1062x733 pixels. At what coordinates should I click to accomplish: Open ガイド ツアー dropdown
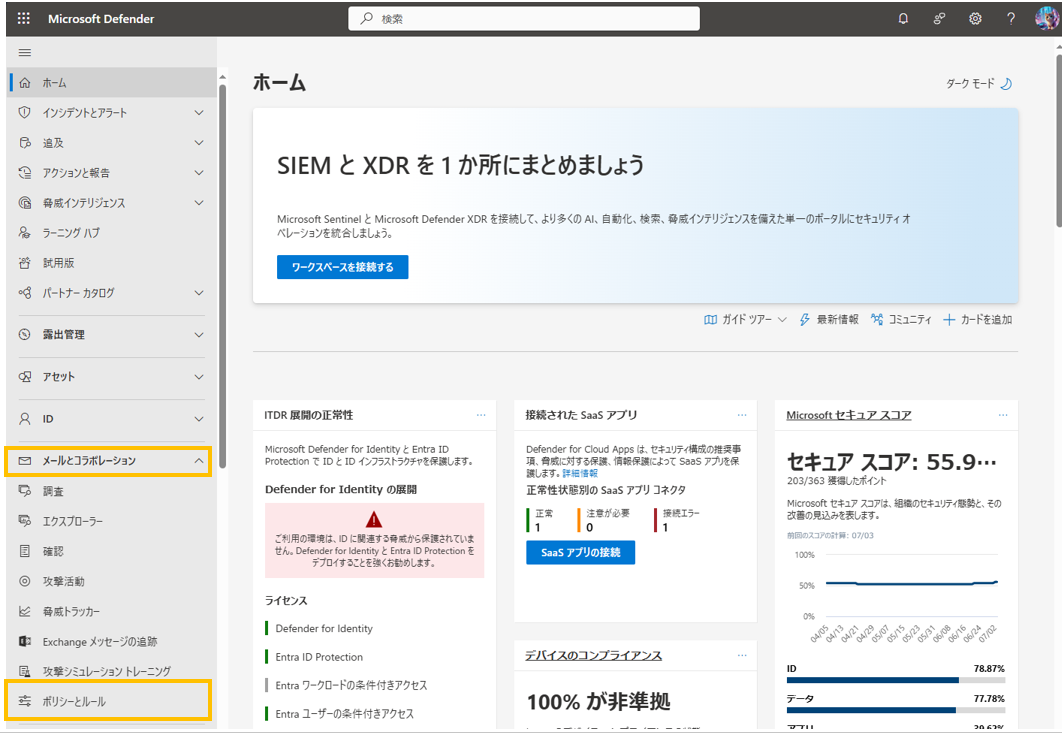pyautogui.click(x=745, y=319)
